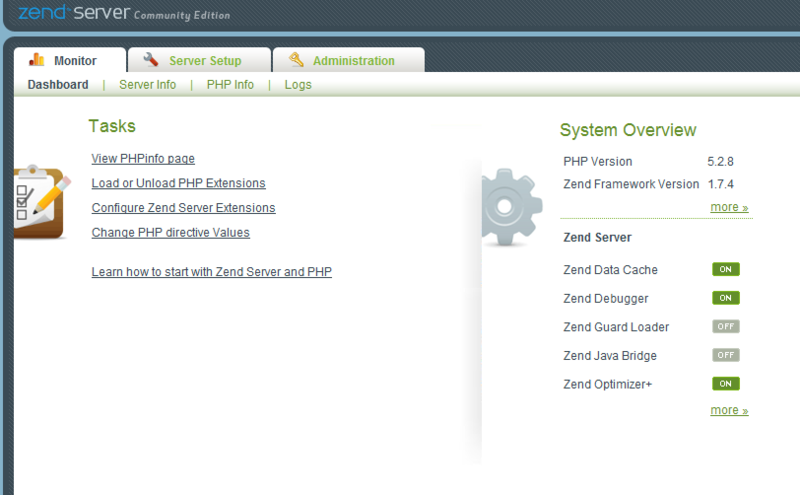Viewport: 800px width, 495px height.
Task: Click the more link under Zend Framework Version
Action: (x=729, y=207)
